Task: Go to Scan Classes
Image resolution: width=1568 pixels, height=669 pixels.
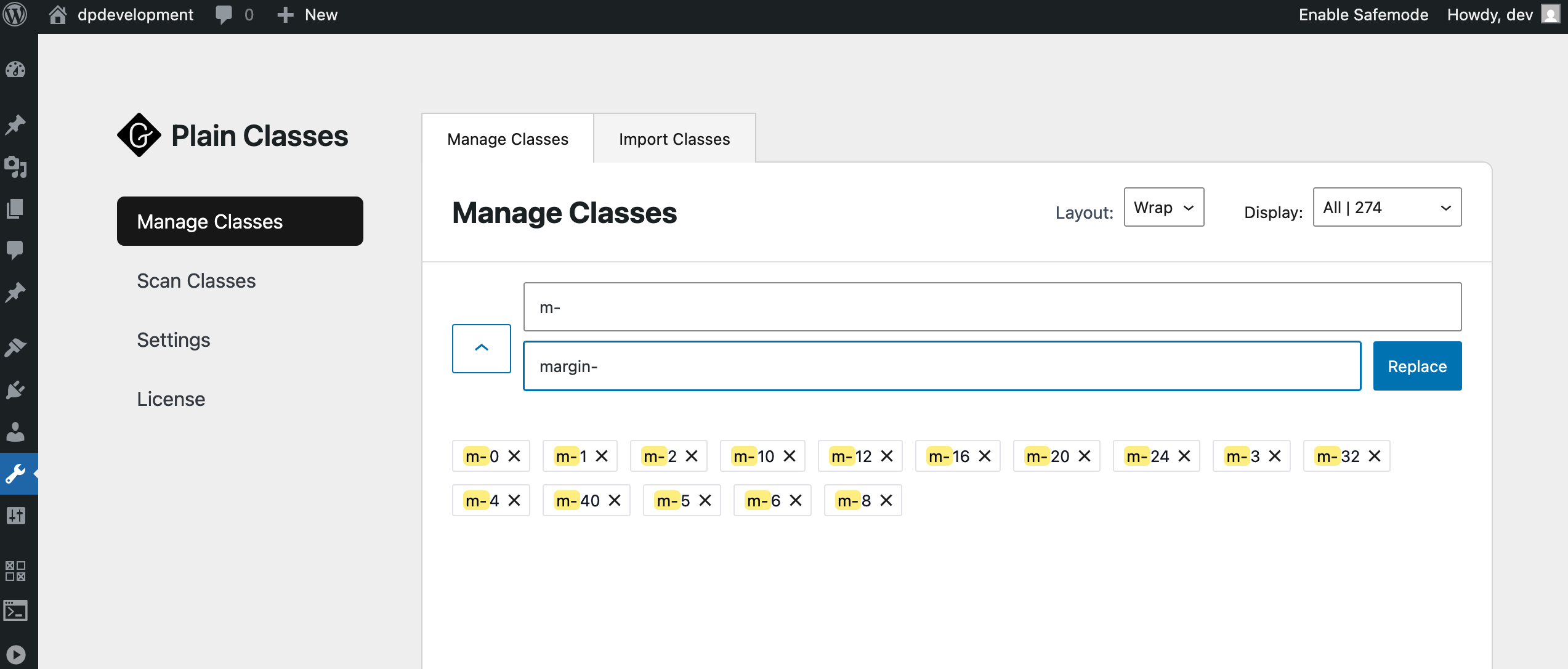Action: (x=196, y=280)
